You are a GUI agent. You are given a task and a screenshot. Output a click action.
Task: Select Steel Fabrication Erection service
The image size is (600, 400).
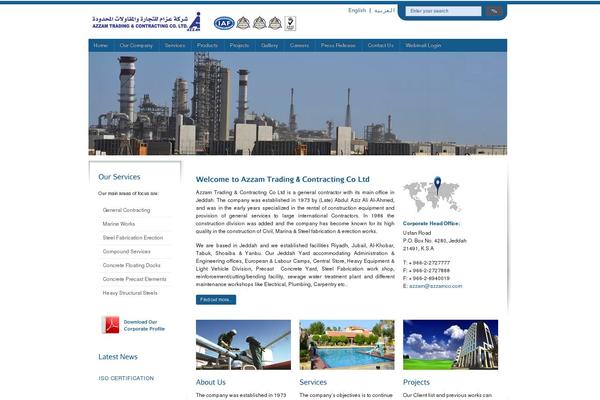(133, 238)
